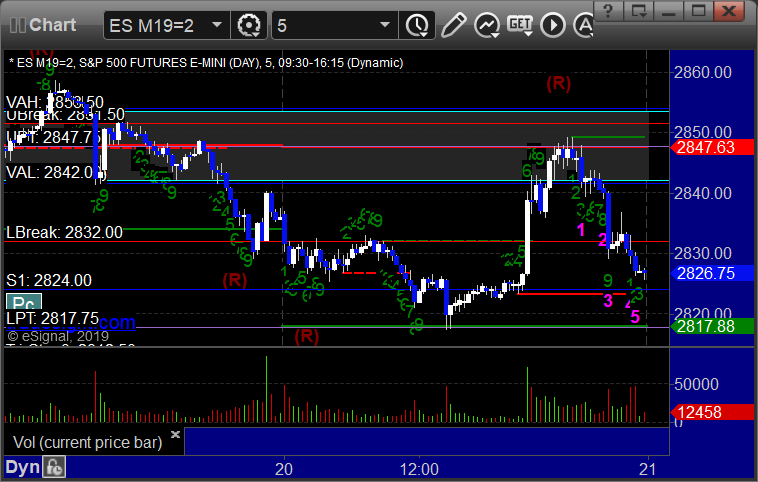
Task: Click the 12:00 time axis label
Action: tap(419, 469)
